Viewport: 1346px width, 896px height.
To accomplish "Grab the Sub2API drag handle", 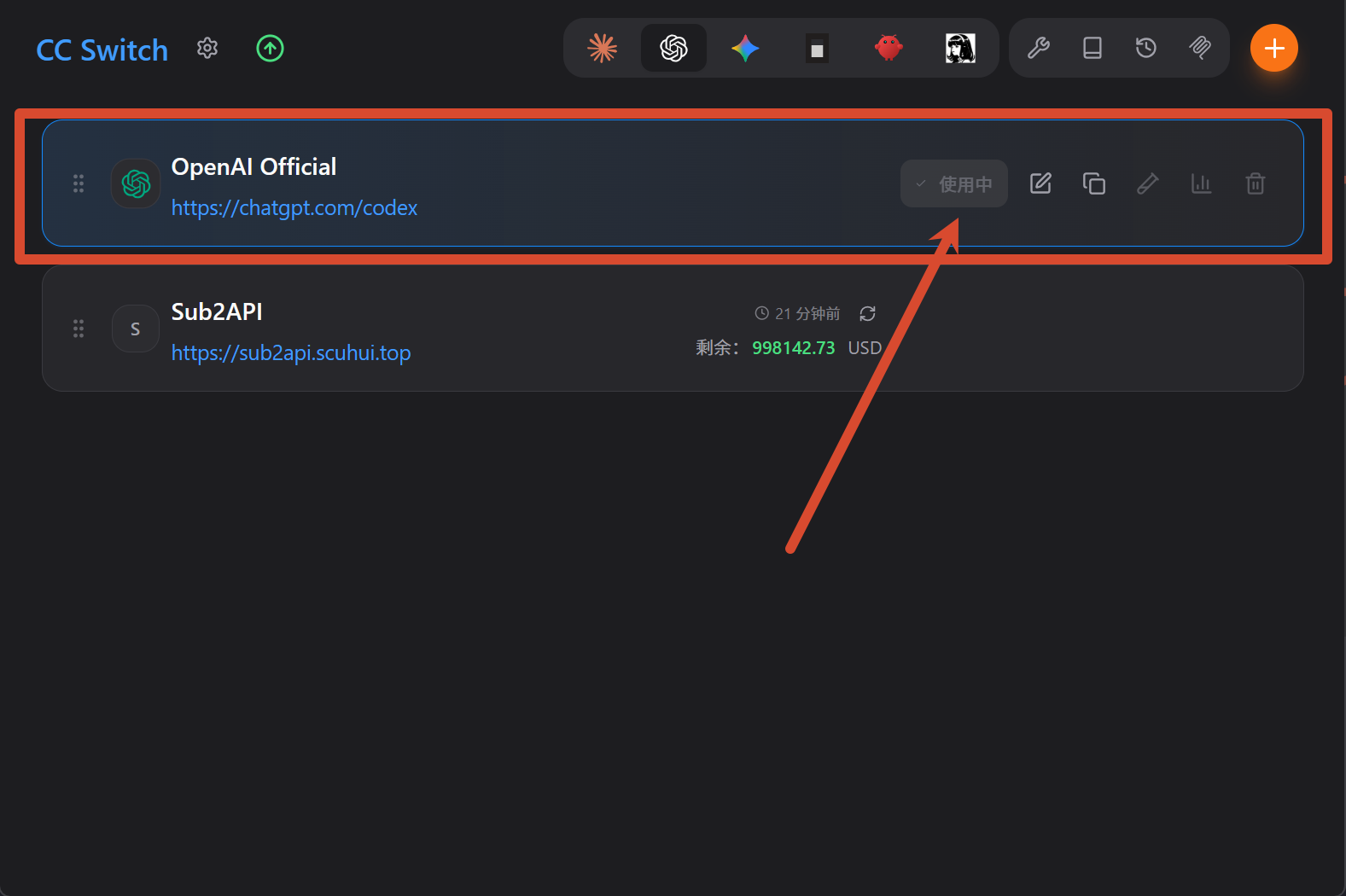I will [x=79, y=329].
